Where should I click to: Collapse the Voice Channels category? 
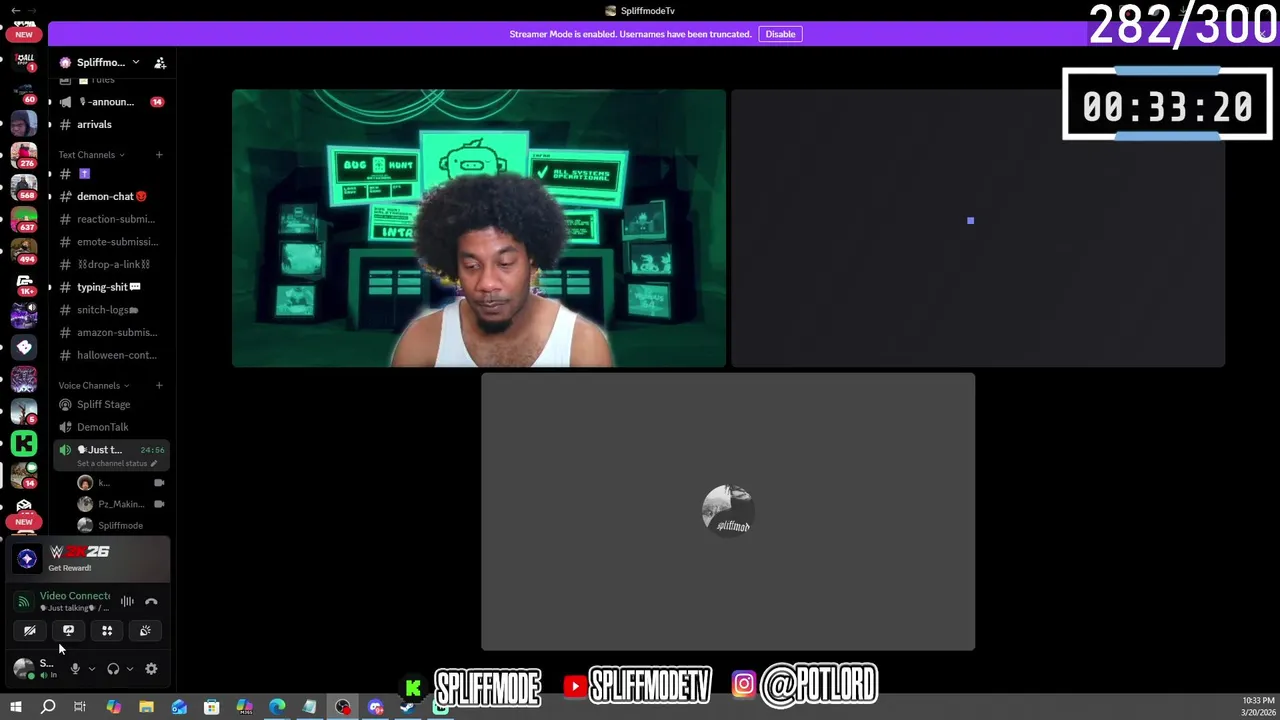(94, 386)
